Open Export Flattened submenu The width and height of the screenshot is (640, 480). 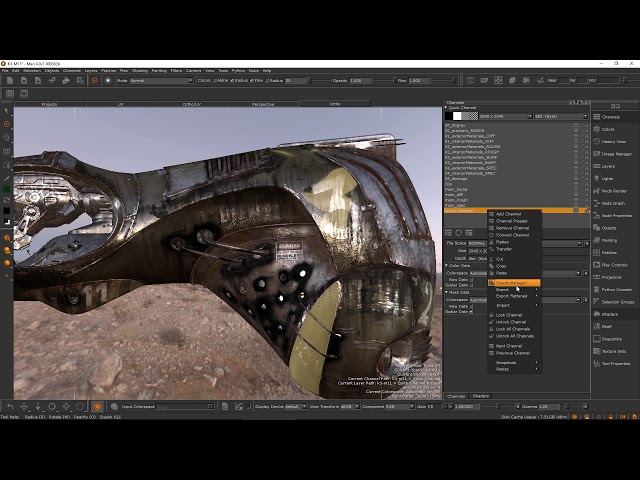514,296
